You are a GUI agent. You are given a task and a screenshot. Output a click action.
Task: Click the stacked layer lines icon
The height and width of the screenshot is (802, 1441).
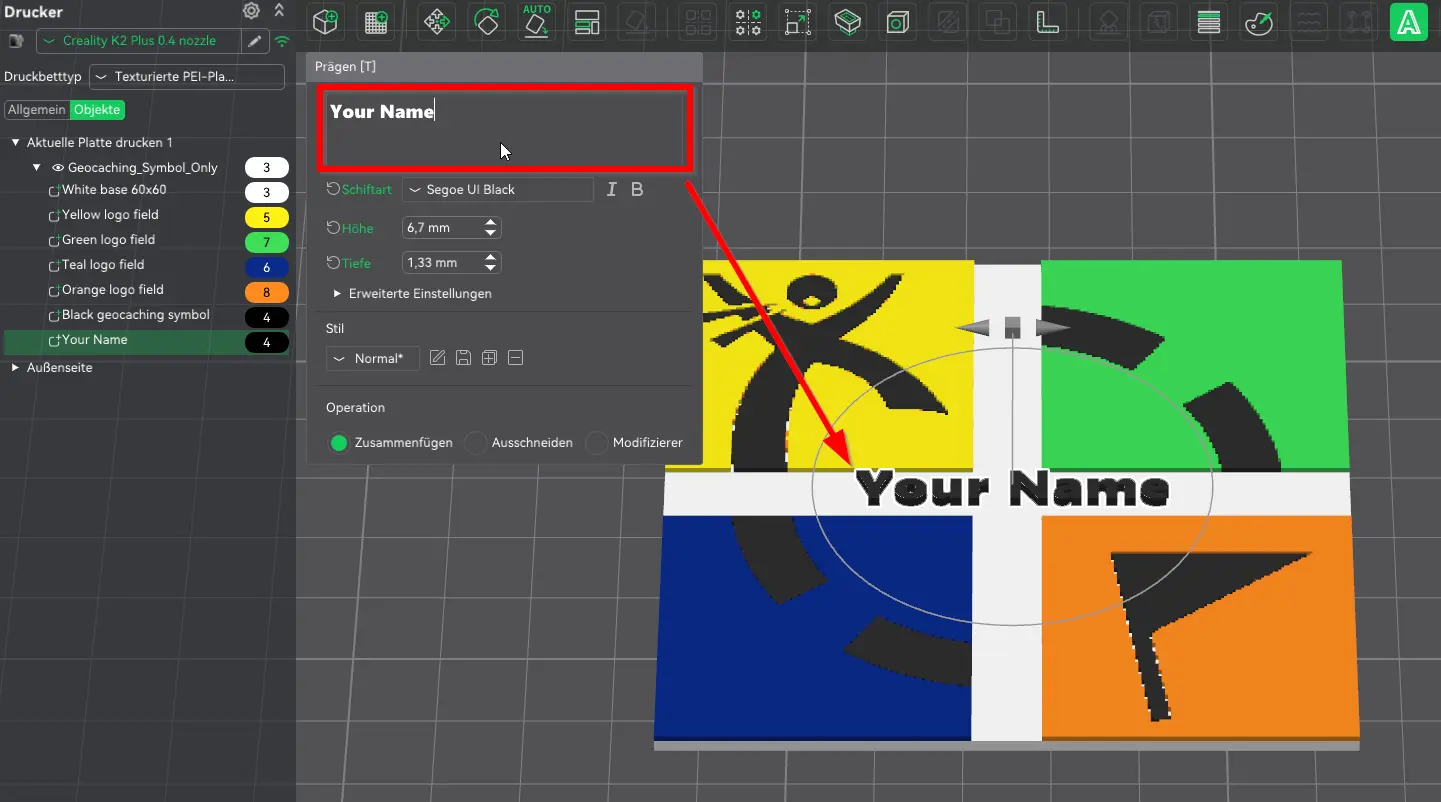(1209, 22)
